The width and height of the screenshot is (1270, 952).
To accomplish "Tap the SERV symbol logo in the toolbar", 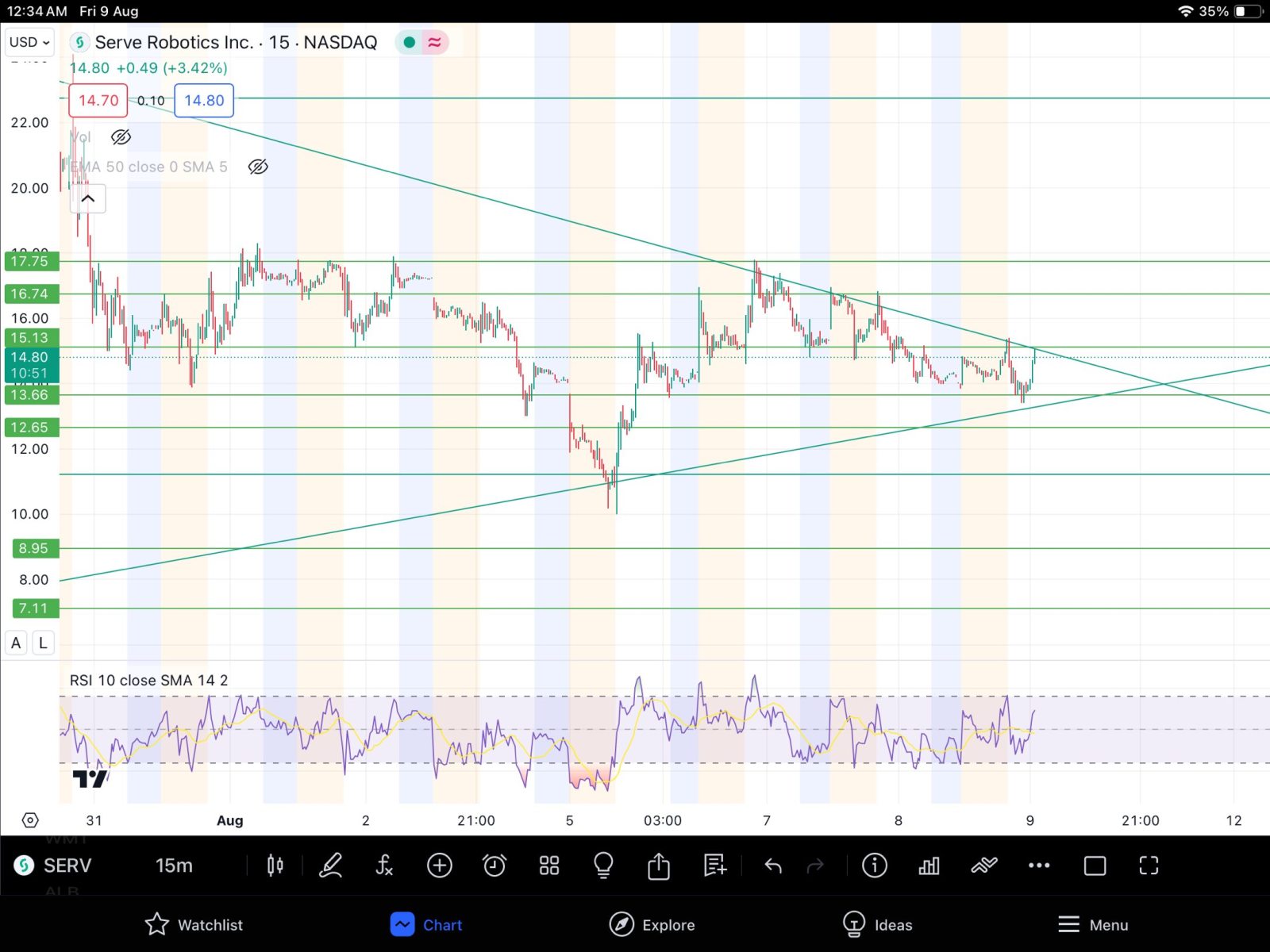I will (x=24, y=865).
